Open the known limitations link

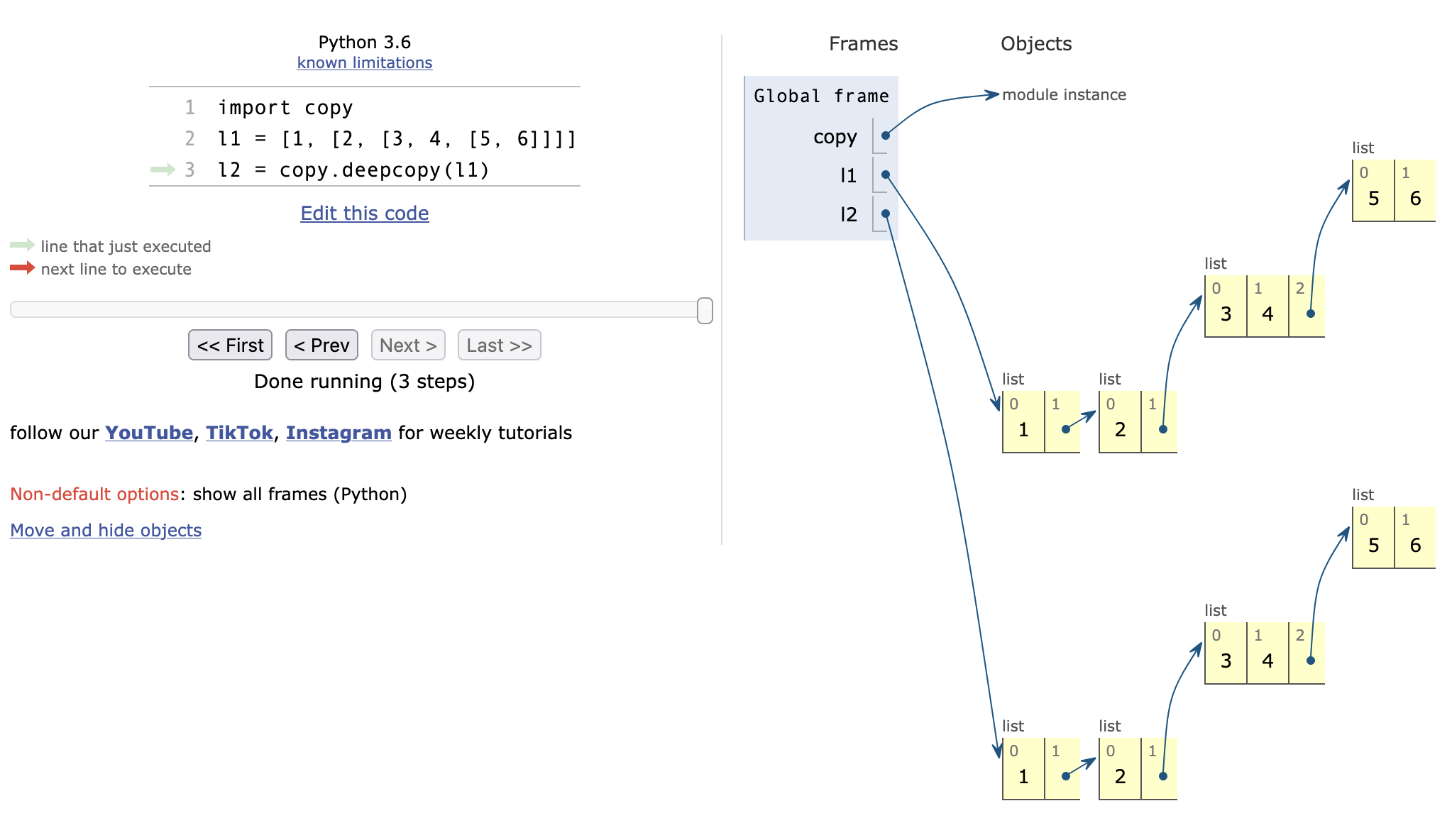pos(364,63)
